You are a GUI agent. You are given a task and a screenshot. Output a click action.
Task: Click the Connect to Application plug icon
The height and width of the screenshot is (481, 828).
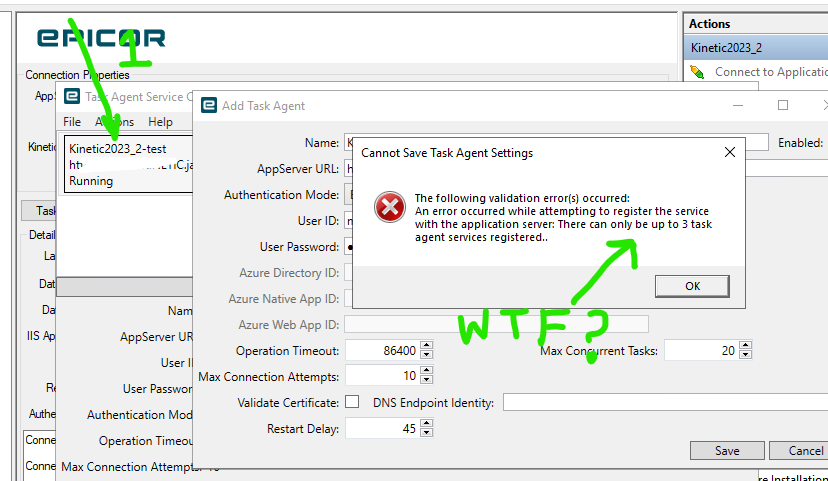pos(697,72)
